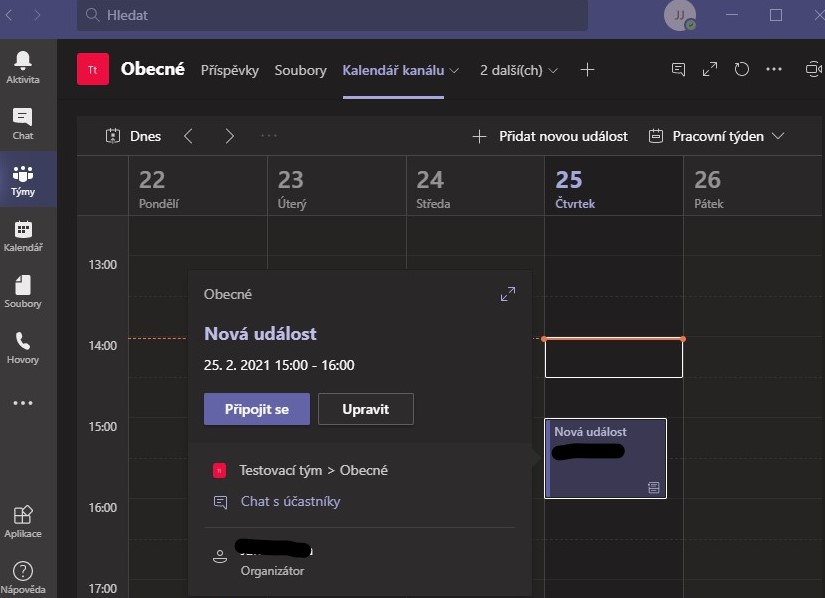Select the 26 Pátek day header
The width and height of the screenshot is (825, 598).
click(753, 187)
